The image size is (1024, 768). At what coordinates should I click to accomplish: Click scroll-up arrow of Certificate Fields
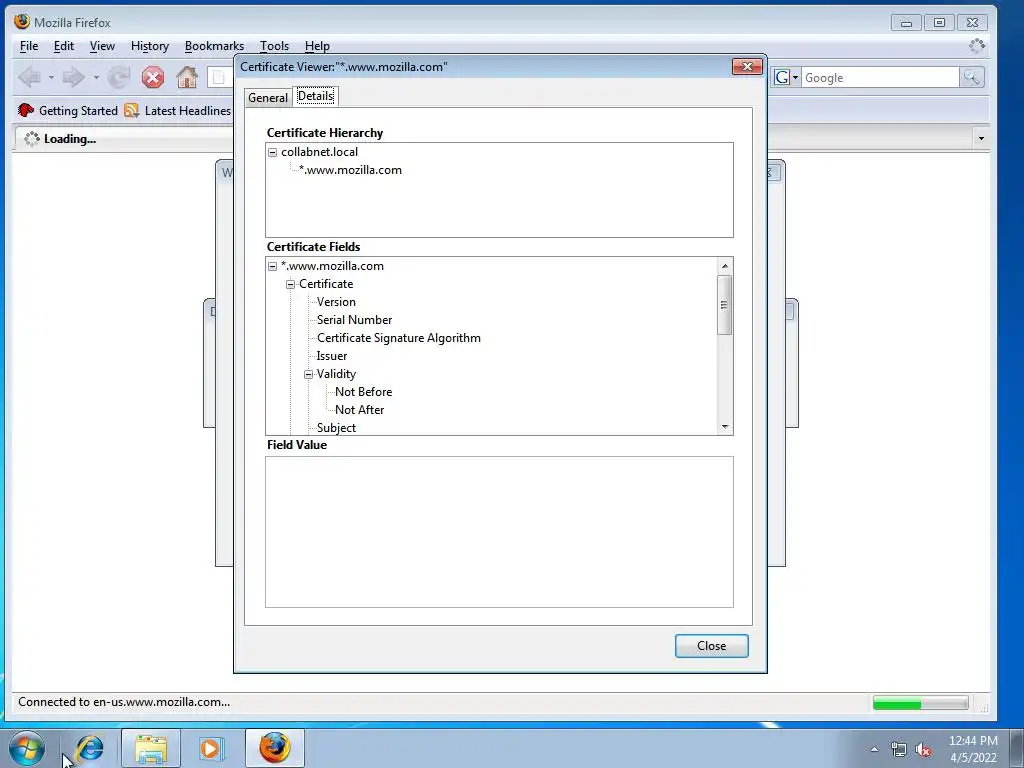pyautogui.click(x=725, y=266)
